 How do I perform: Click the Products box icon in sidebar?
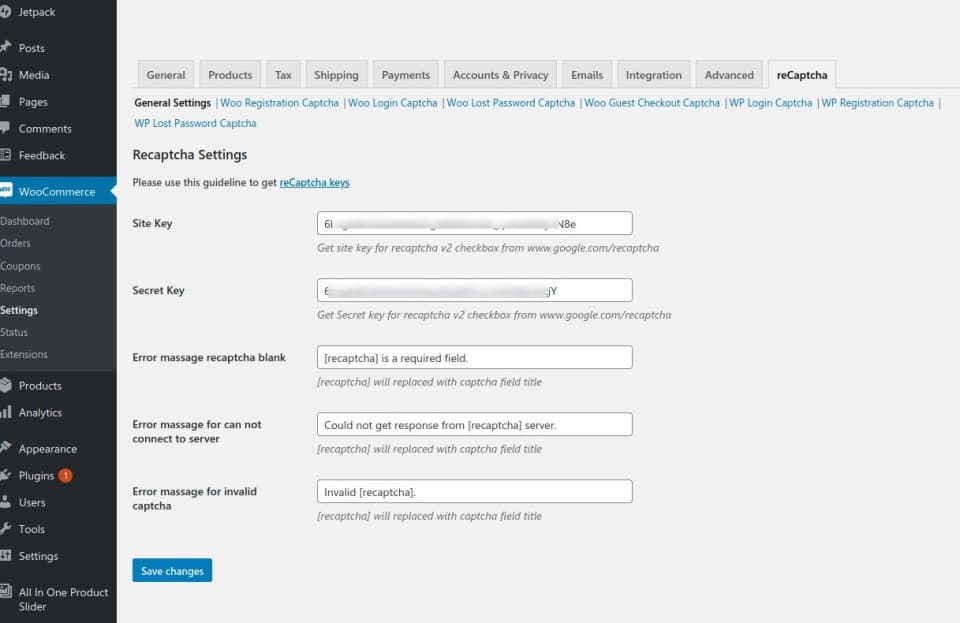(x=6, y=385)
